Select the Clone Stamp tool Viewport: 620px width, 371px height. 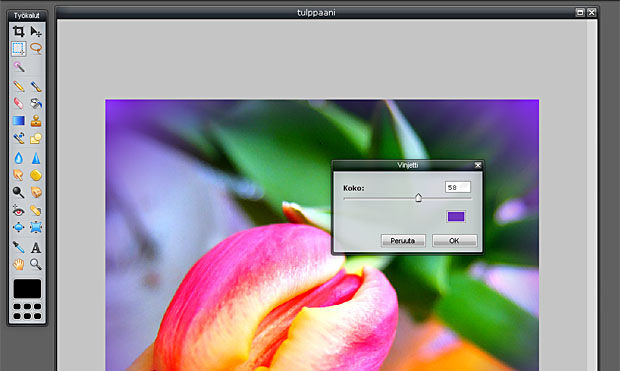(x=36, y=121)
